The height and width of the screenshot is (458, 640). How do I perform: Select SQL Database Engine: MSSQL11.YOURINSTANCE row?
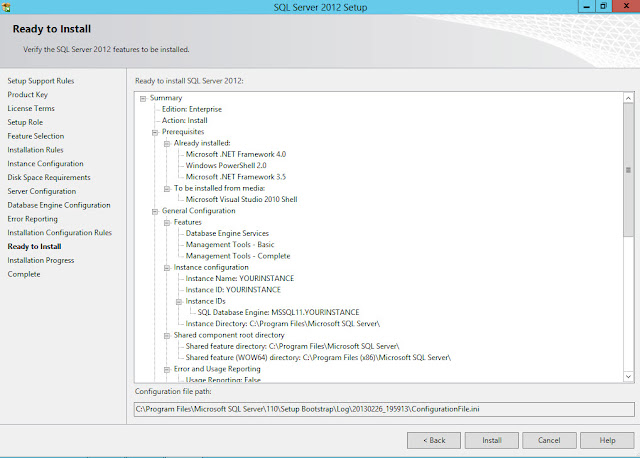[278, 312]
